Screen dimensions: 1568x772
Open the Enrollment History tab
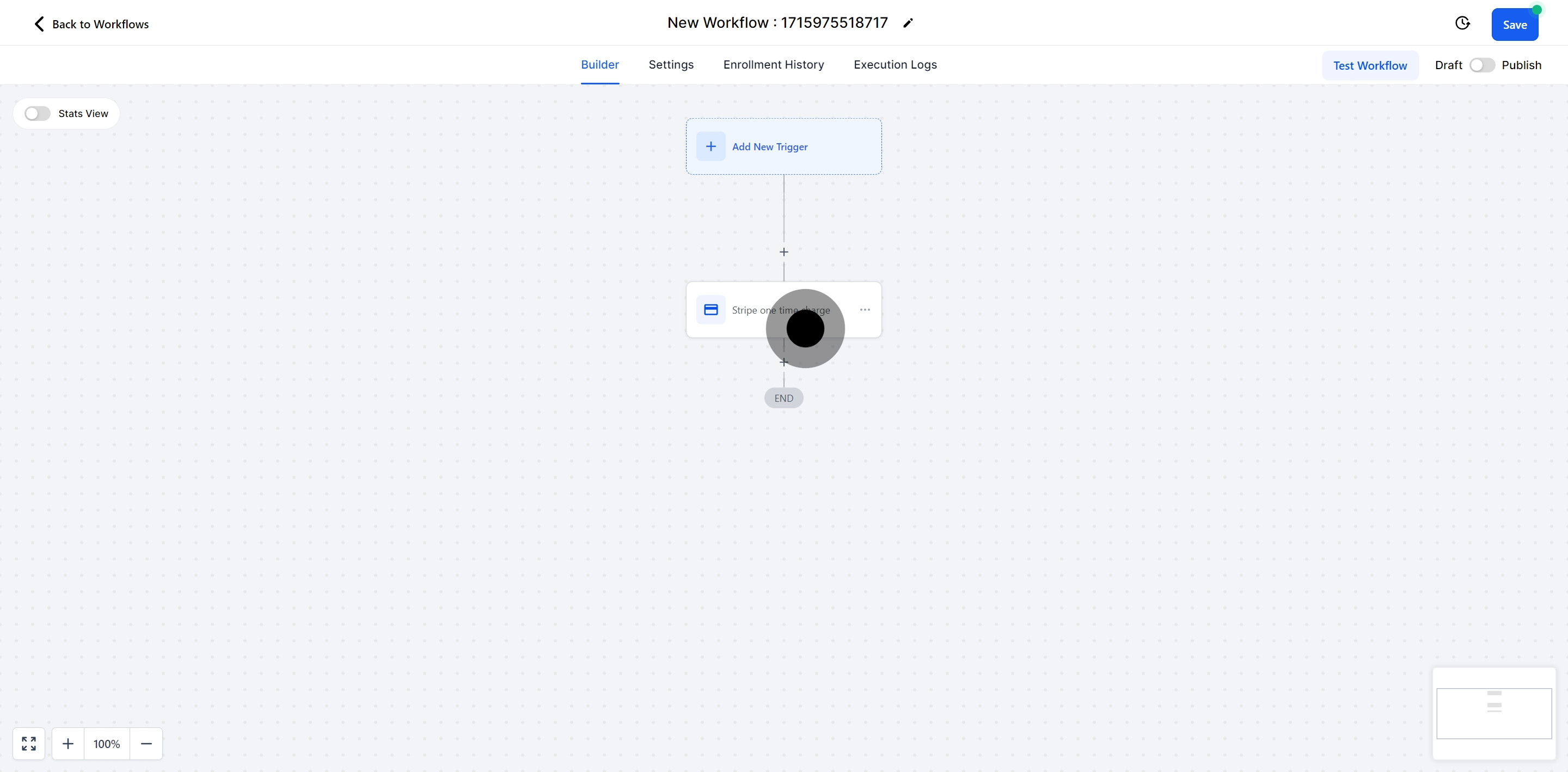point(773,65)
